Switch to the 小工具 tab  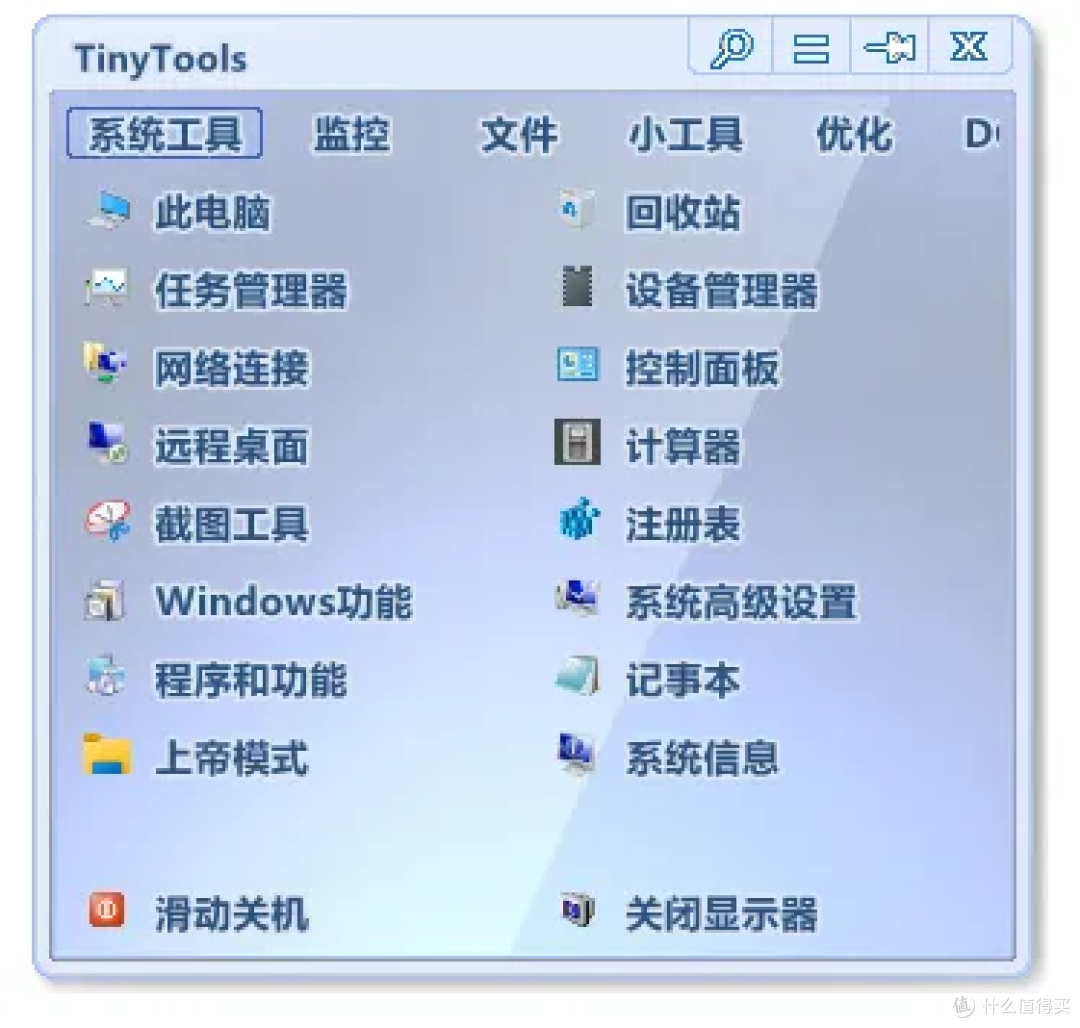(686, 134)
